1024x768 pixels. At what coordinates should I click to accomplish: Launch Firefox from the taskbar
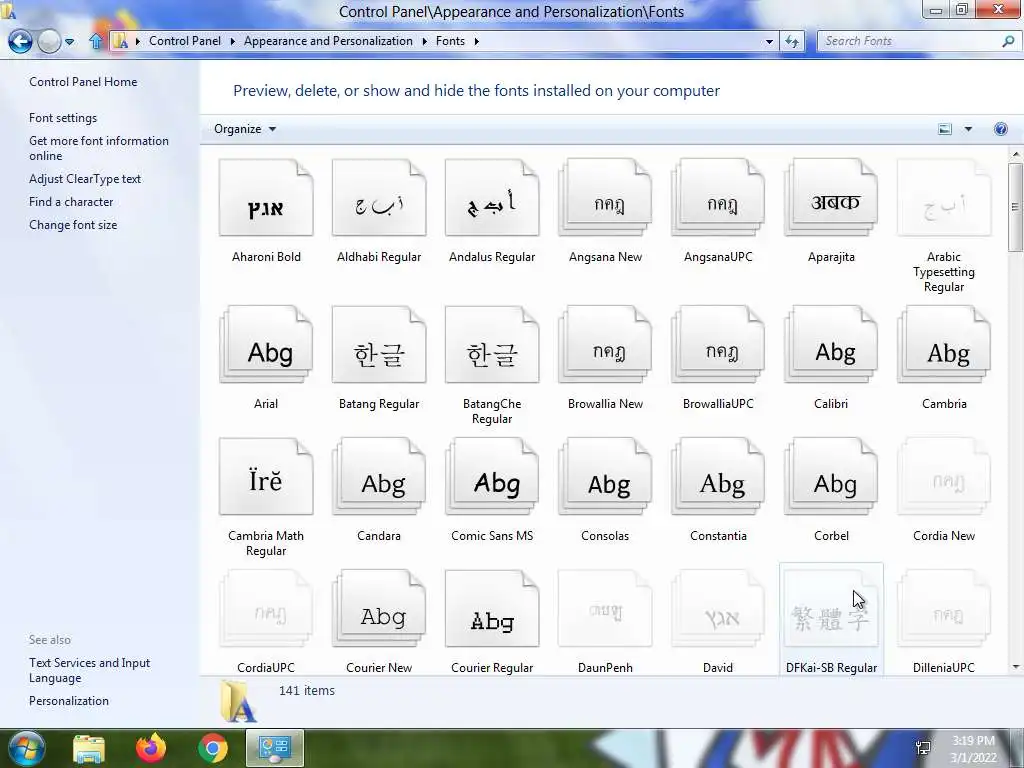click(x=151, y=748)
